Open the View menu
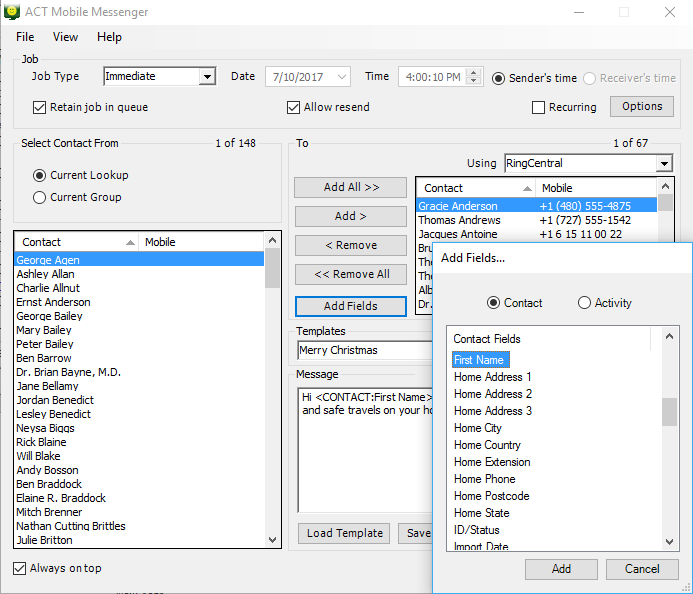Screen dimensions: 693x594 pos(65,37)
